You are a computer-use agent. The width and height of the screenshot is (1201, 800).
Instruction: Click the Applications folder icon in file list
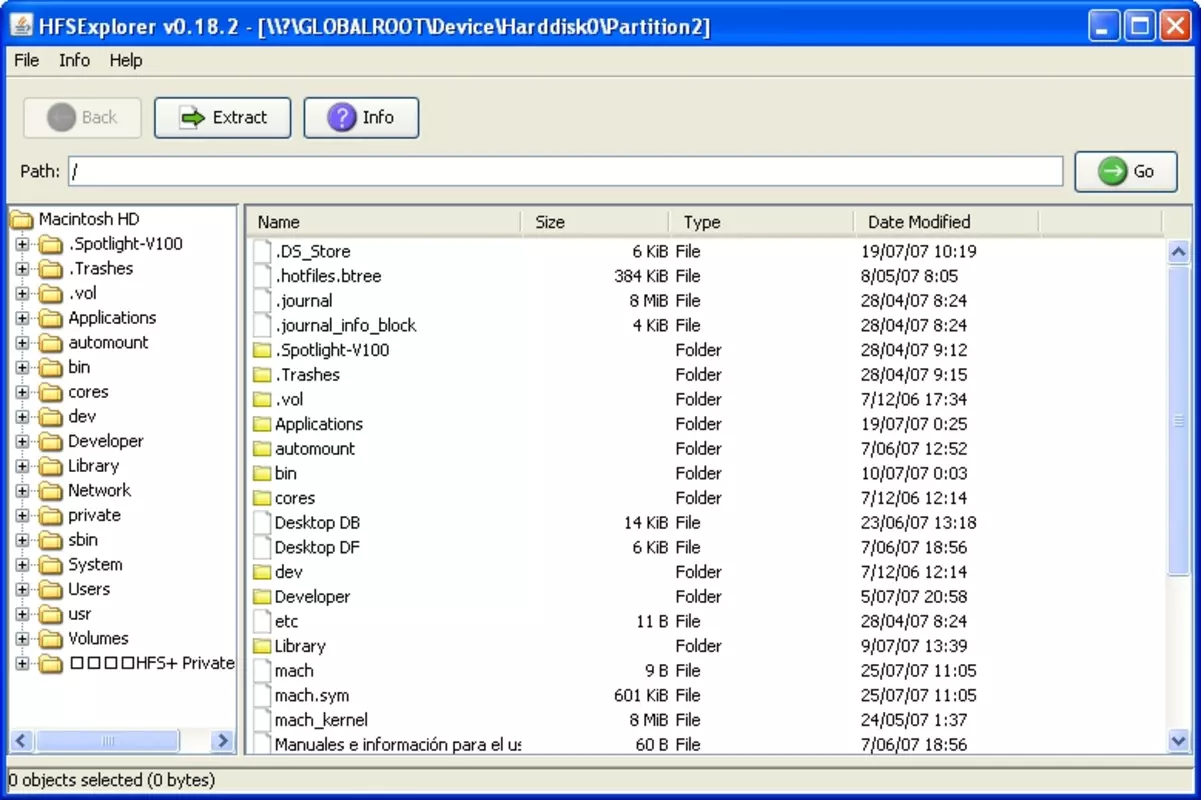(262, 424)
